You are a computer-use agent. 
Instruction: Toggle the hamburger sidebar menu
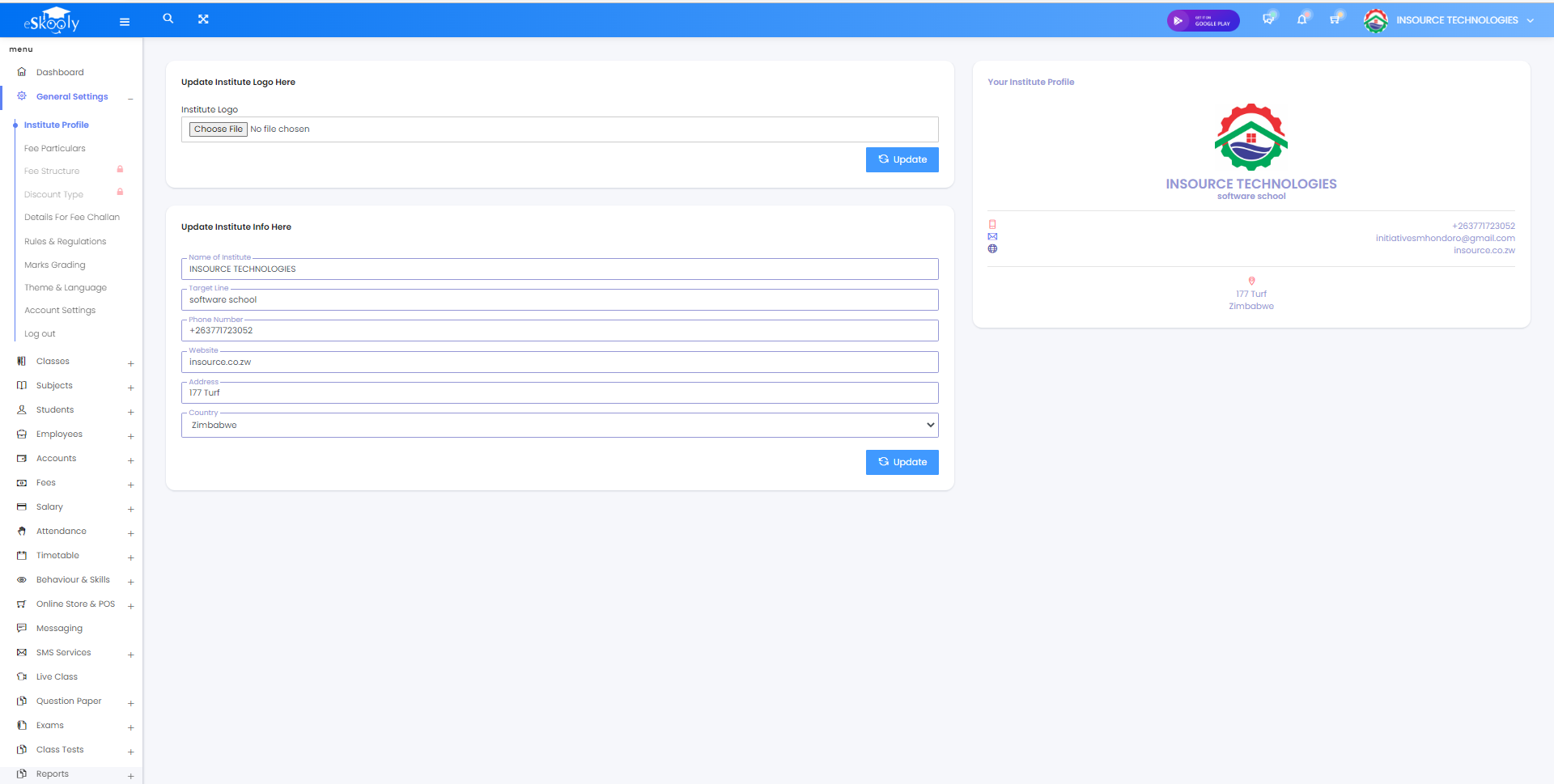(x=125, y=22)
